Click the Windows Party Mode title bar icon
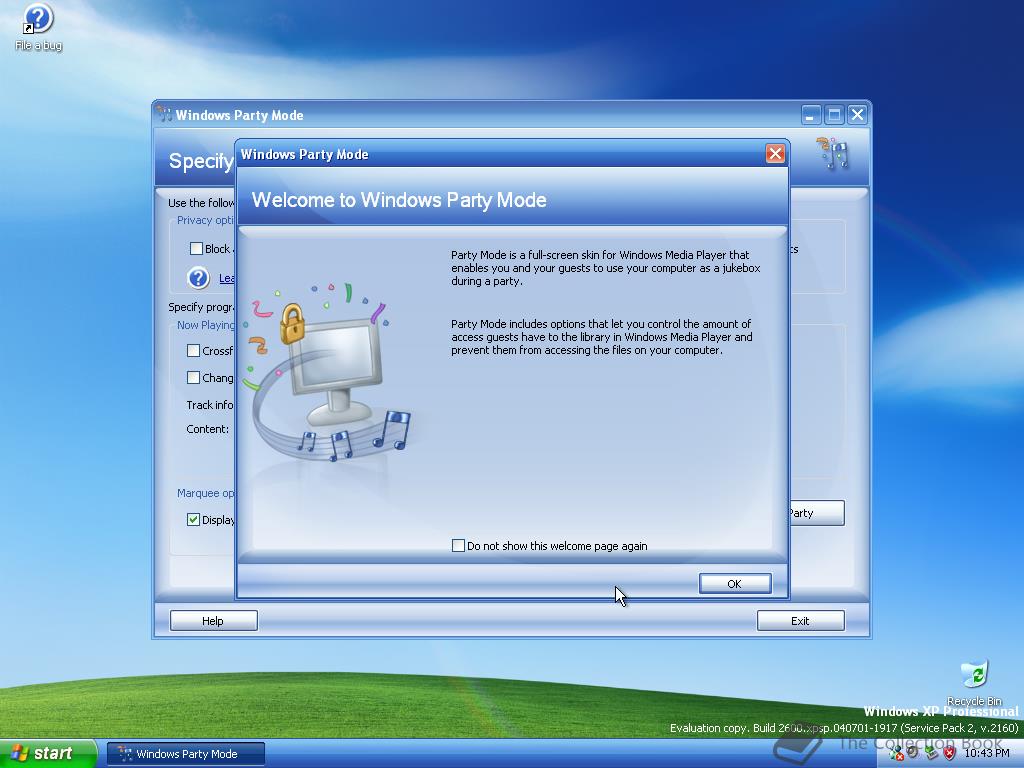This screenshot has height=768, width=1024. click(x=163, y=115)
